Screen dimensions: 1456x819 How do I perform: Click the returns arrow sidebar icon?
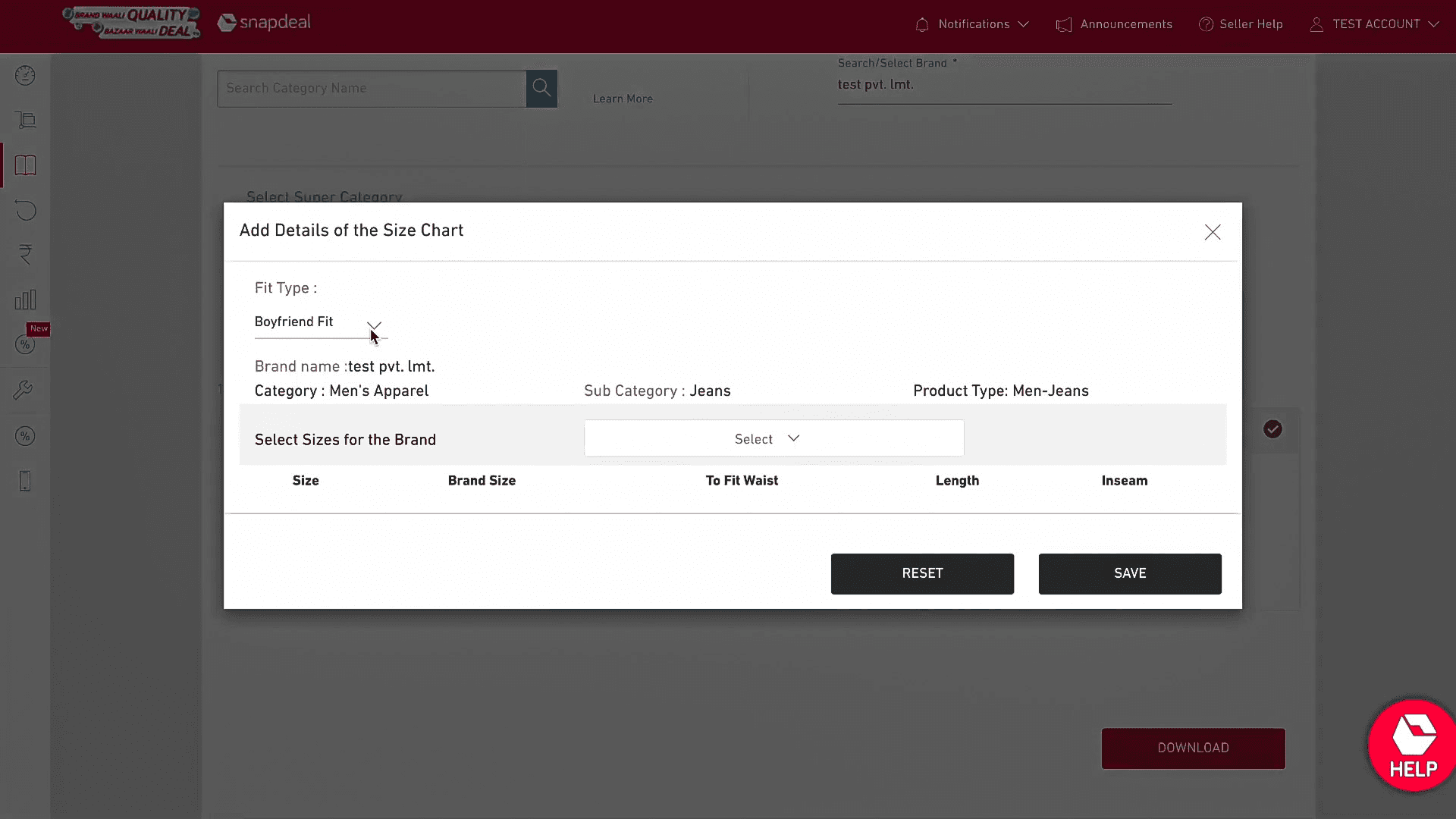pyautogui.click(x=25, y=210)
